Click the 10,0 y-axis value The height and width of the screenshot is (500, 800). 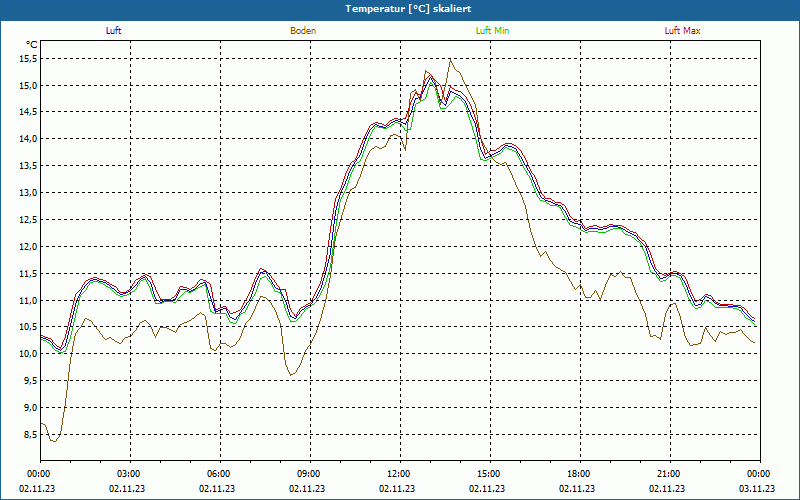(29, 354)
